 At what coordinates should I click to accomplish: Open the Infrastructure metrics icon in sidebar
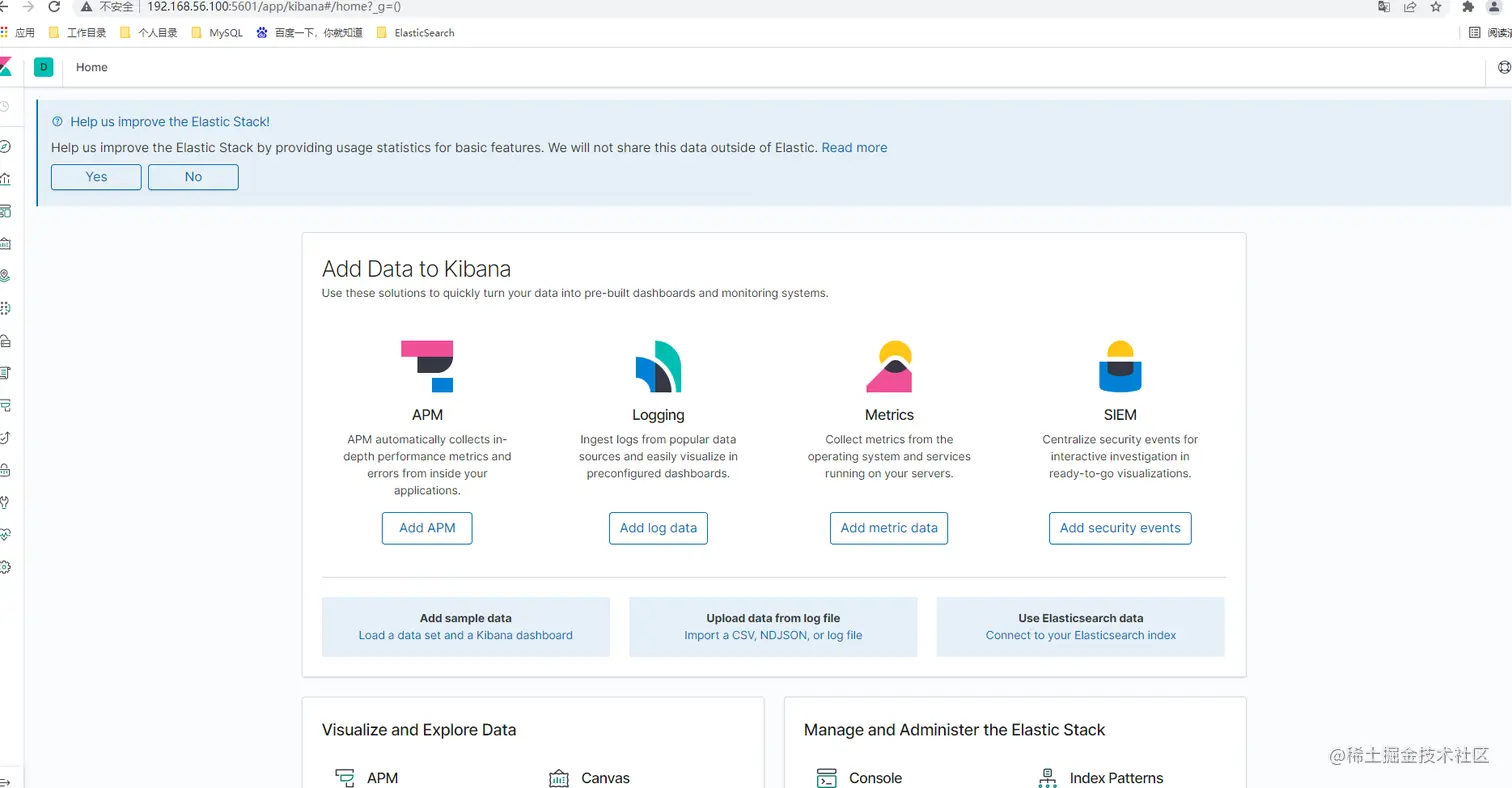tap(5, 340)
